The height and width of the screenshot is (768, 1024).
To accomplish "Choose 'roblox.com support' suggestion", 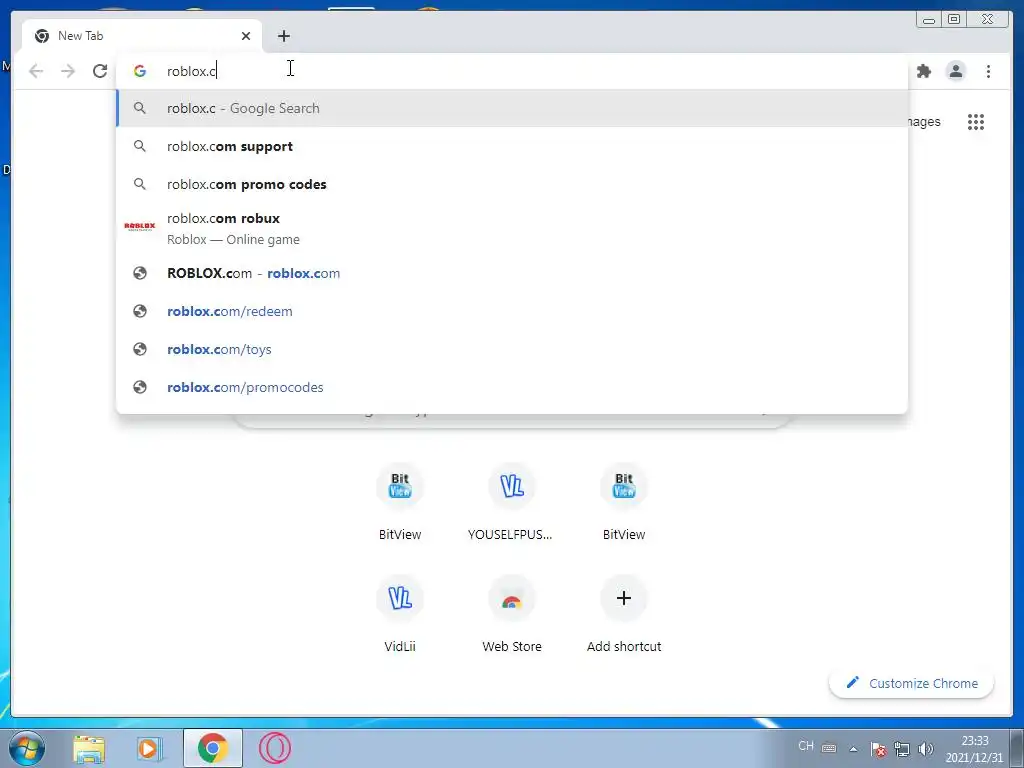I will (512, 146).
